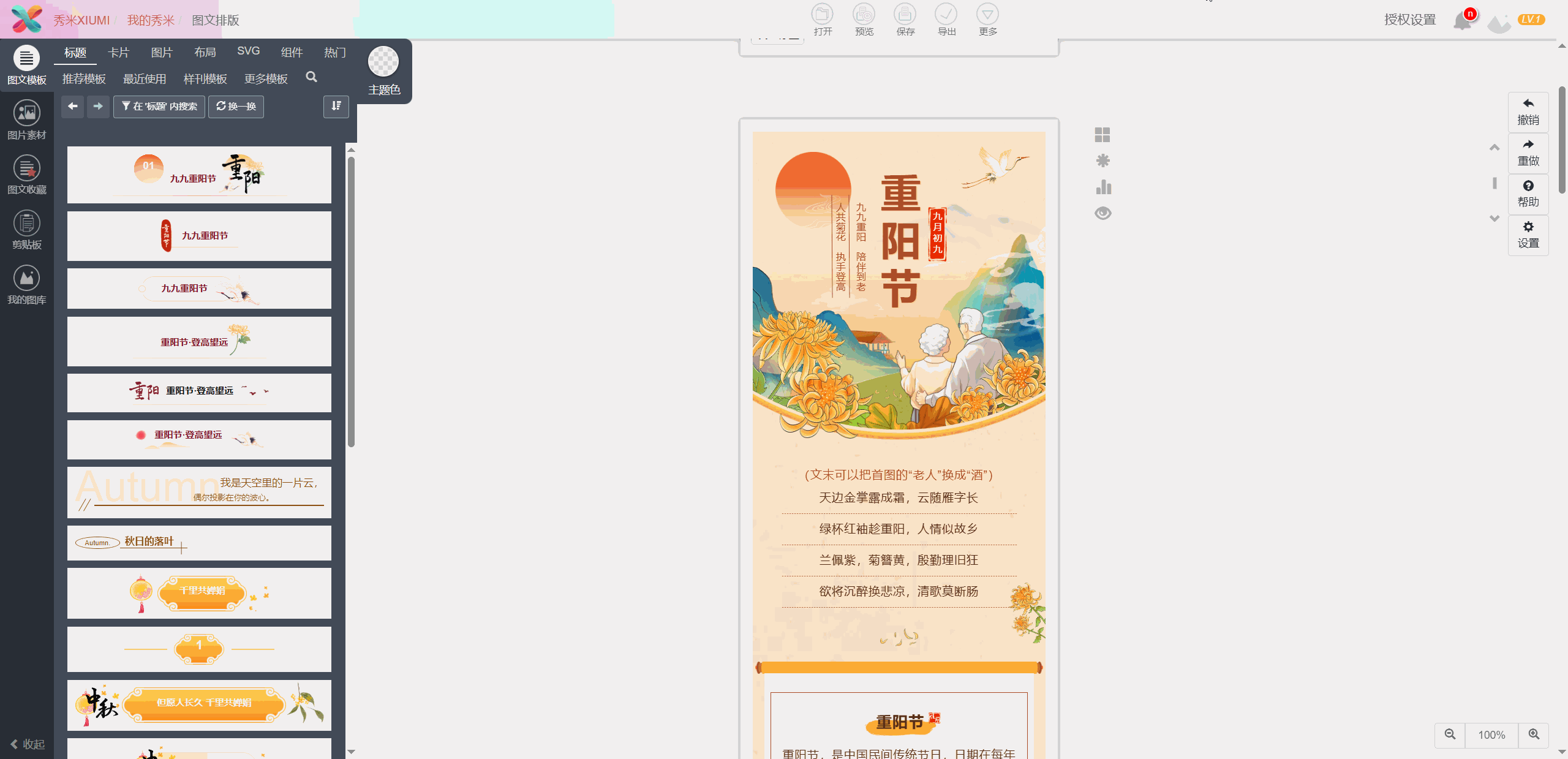Click the 撤销 undo button
This screenshot has width=1568, height=759.
1528,112
